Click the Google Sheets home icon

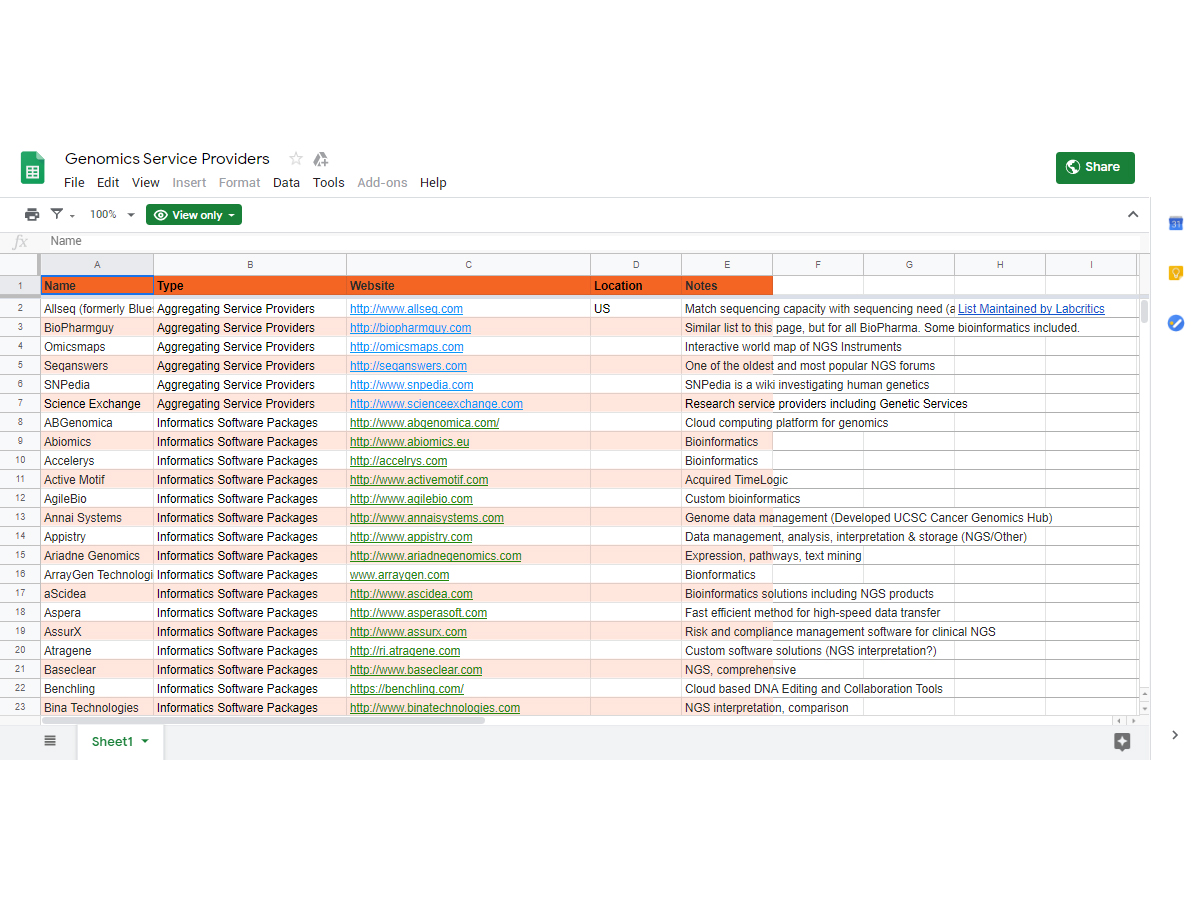coord(33,168)
